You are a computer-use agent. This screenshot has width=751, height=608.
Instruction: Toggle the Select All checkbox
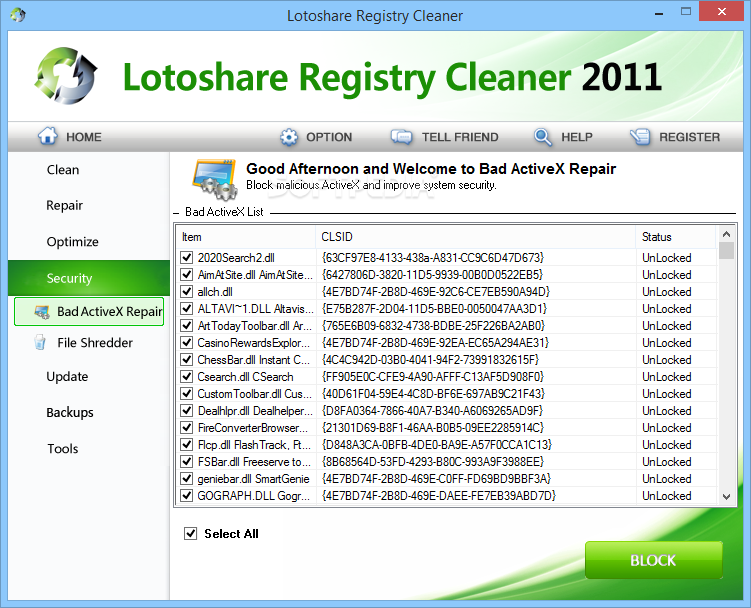(x=191, y=533)
